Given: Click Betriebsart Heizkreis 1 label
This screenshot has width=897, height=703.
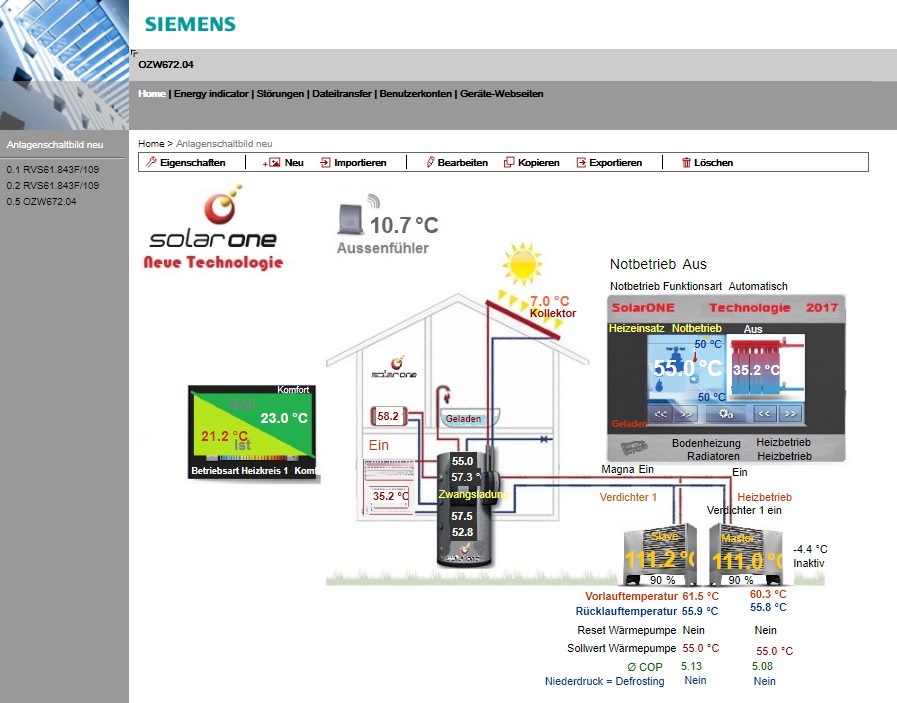Looking at the screenshot, I should (240, 471).
